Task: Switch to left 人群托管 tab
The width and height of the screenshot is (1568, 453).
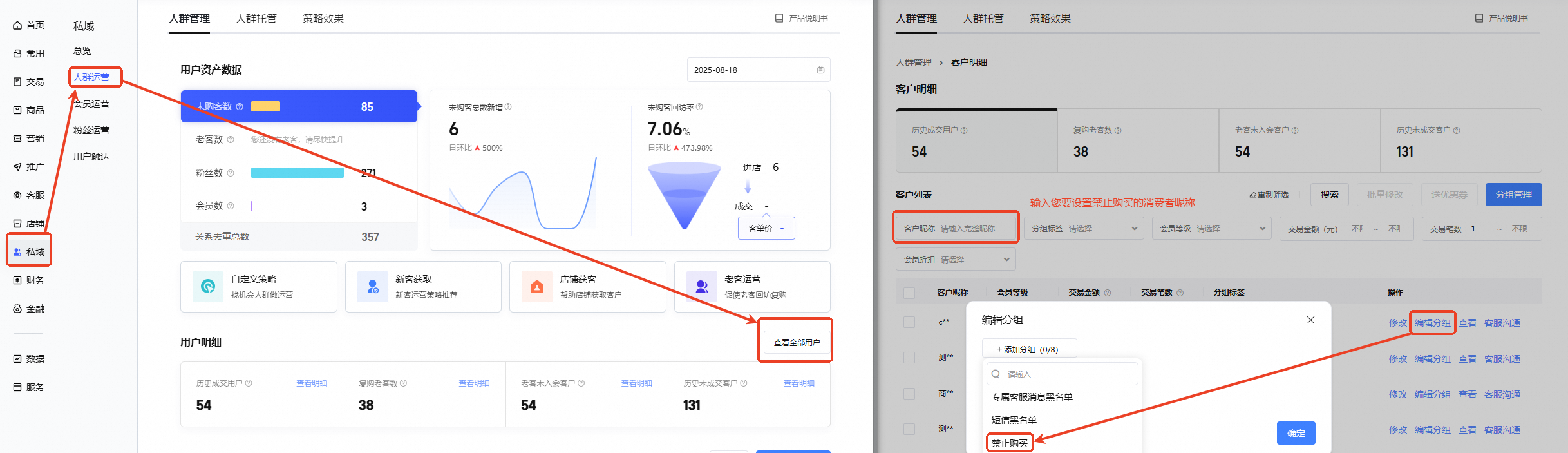Action: coord(256,19)
